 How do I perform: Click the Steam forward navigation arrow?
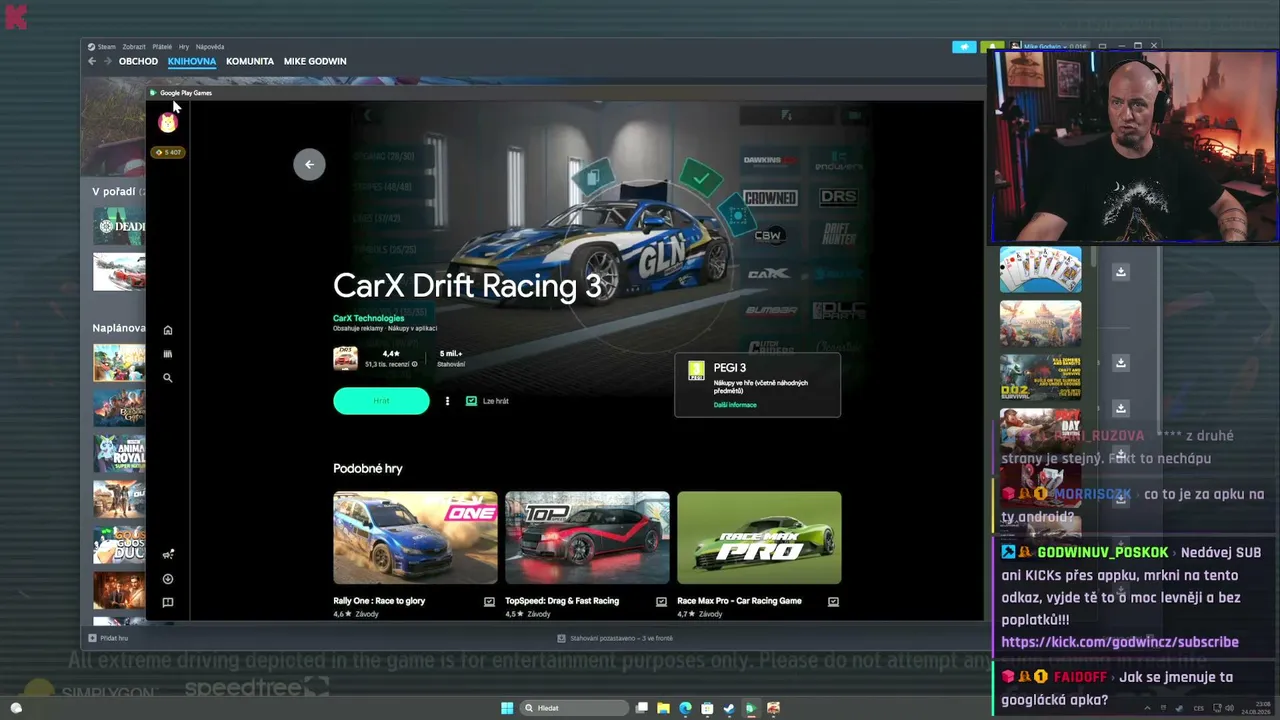[x=109, y=61]
